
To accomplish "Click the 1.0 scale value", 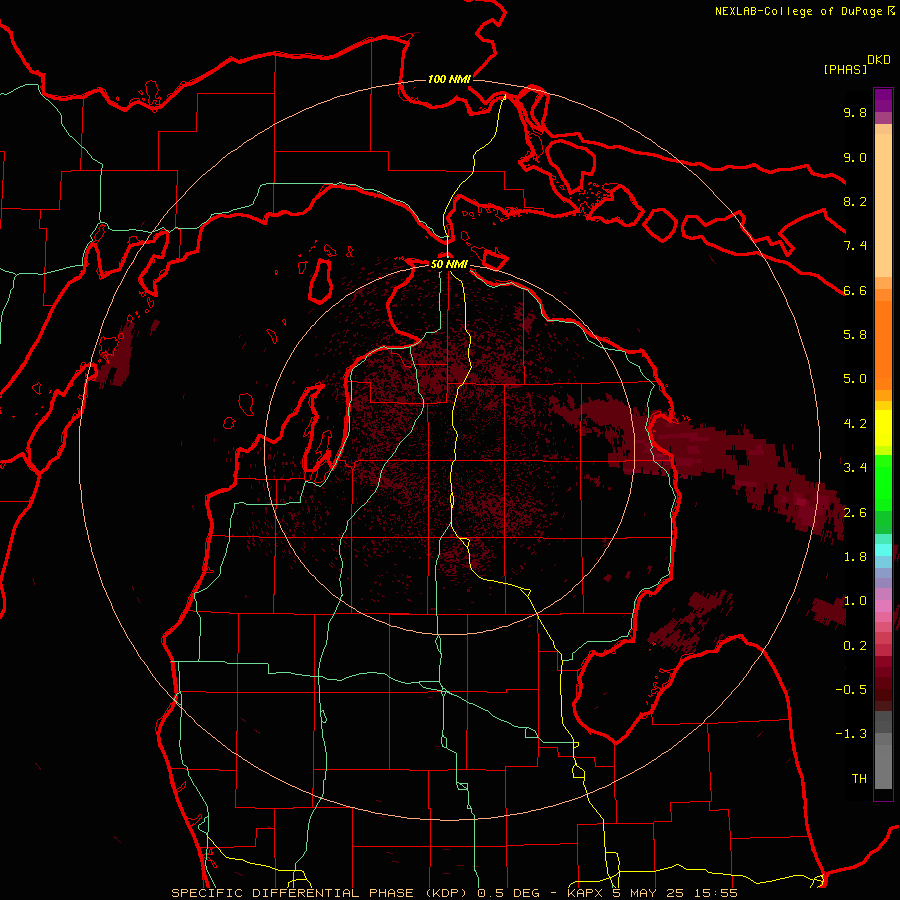I will pyautogui.click(x=855, y=601).
